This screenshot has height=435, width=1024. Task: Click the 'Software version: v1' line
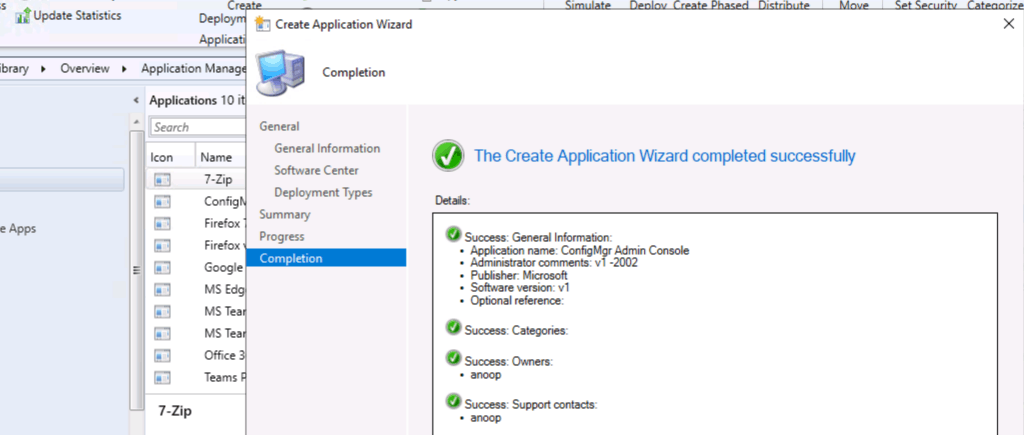[520, 288]
